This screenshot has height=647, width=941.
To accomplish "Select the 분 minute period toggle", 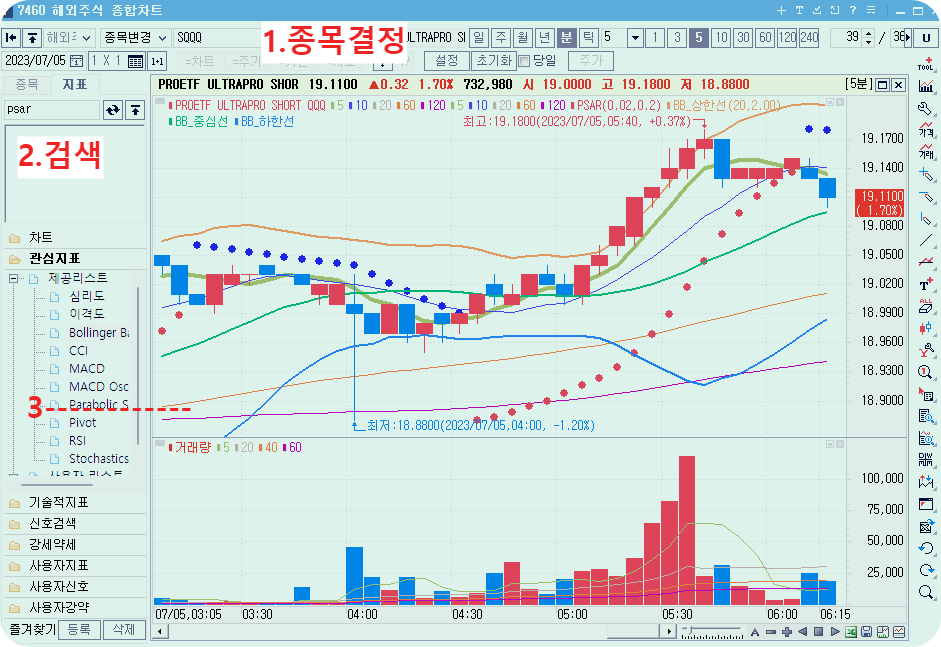I will 566,38.
